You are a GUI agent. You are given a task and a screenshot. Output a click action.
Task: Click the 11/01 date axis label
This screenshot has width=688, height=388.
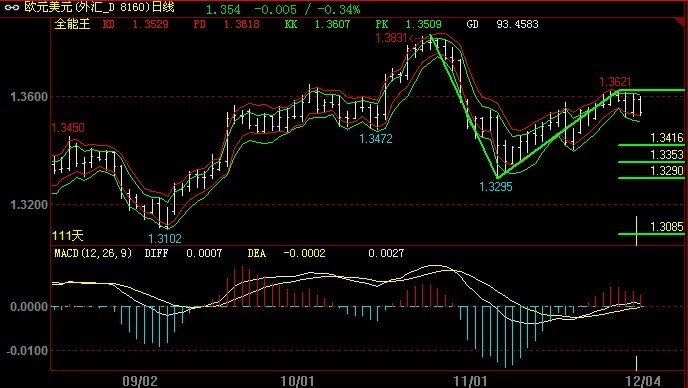[x=471, y=381]
